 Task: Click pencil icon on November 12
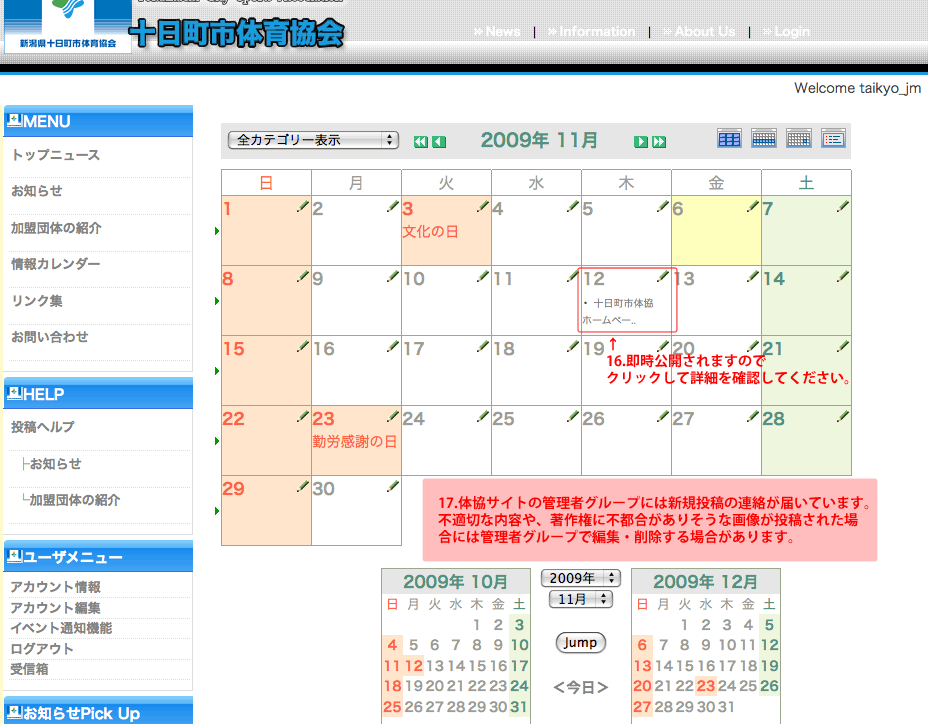pyautogui.click(x=663, y=276)
